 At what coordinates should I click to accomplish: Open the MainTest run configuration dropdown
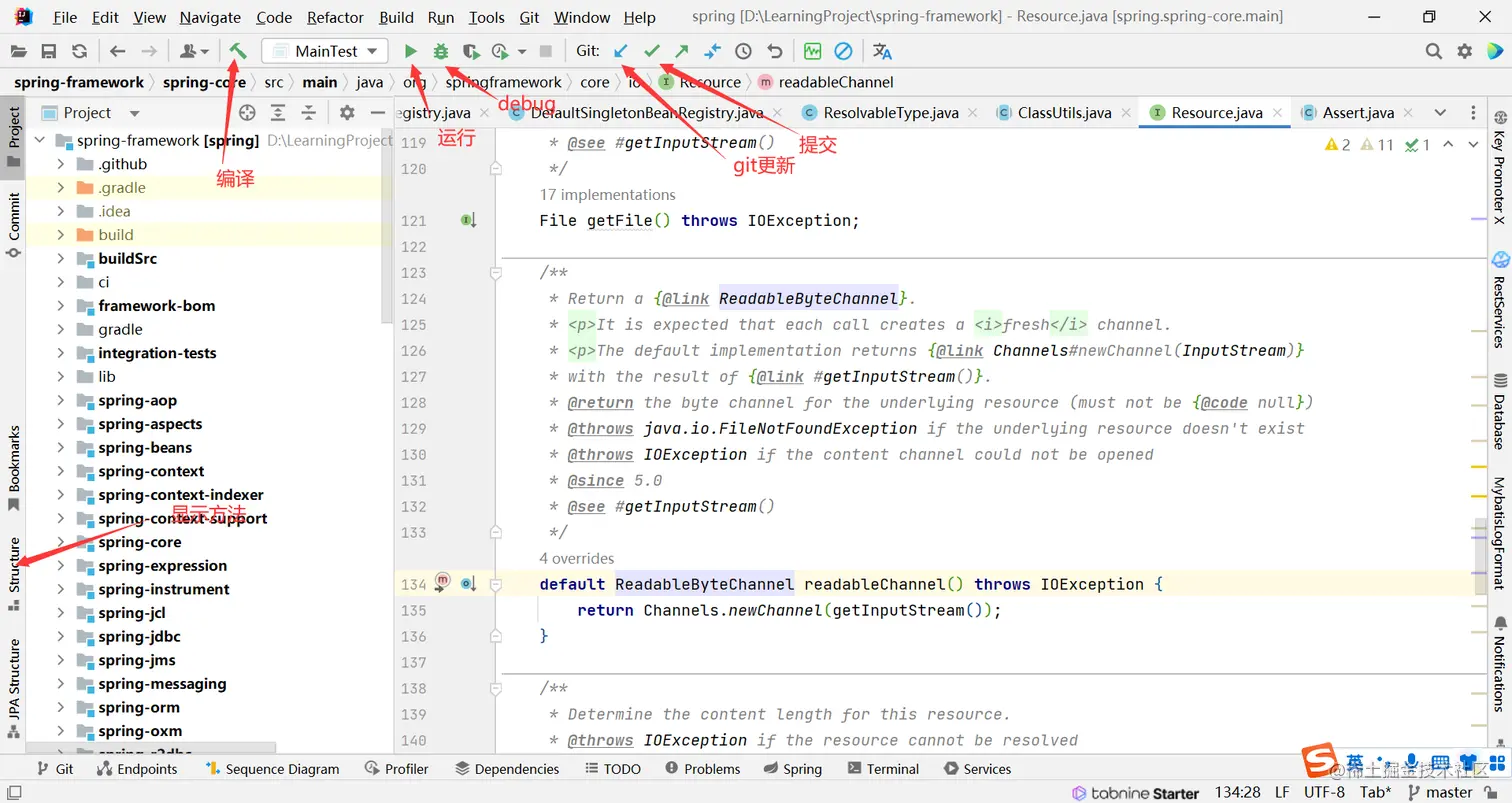click(x=325, y=51)
